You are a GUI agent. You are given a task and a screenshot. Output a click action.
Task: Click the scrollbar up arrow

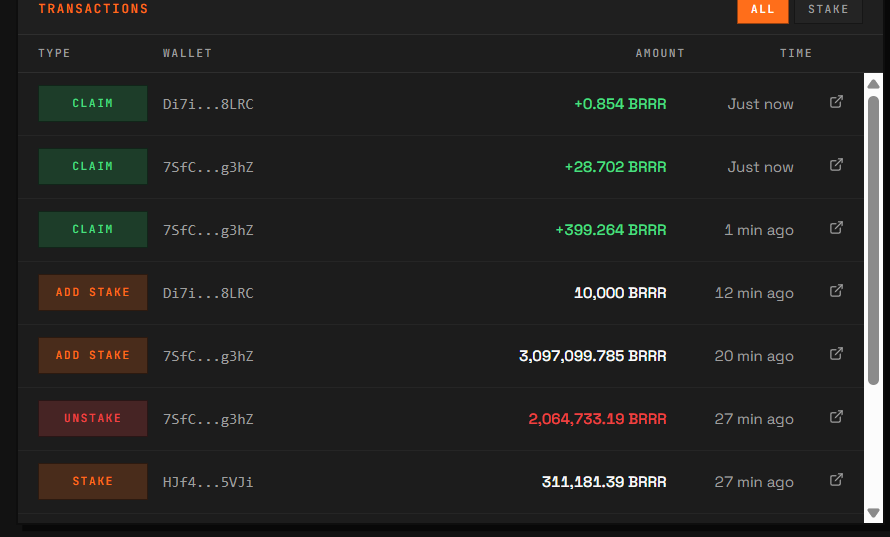(874, 84)
